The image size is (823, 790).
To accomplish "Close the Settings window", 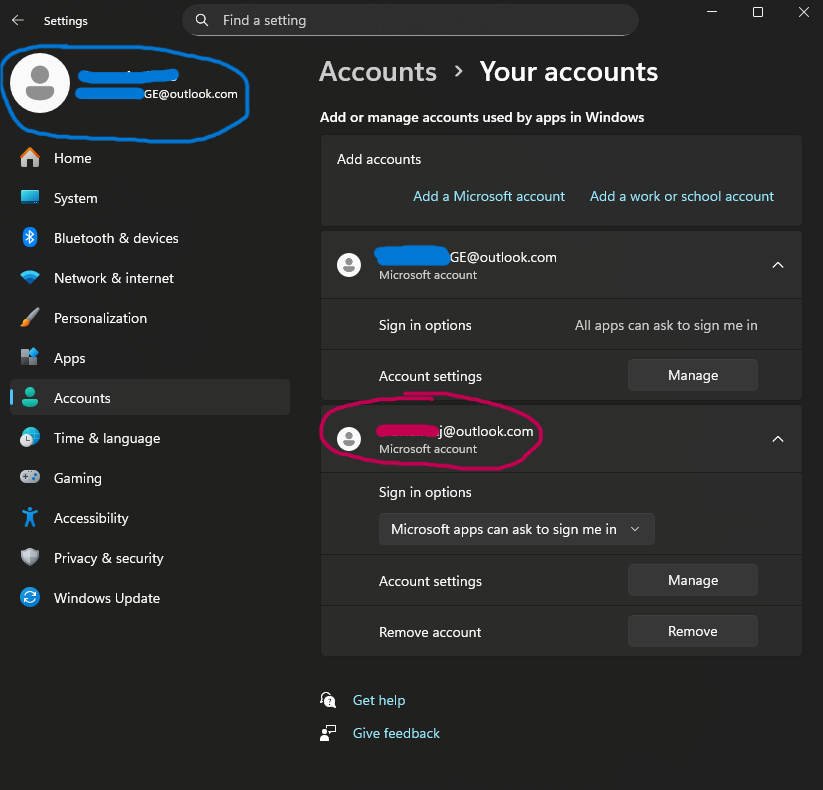I will (804, 12).
